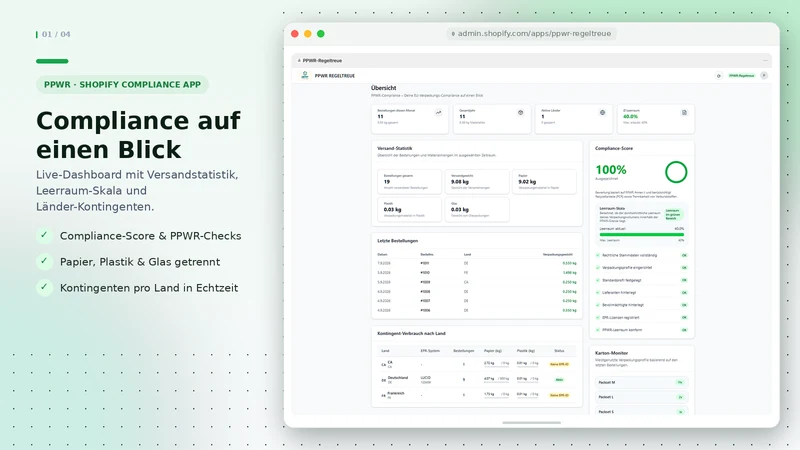The width and height of the screenshot is (800, 450).
Task: Click the Frankreich row country name
Action: (396, 393)
